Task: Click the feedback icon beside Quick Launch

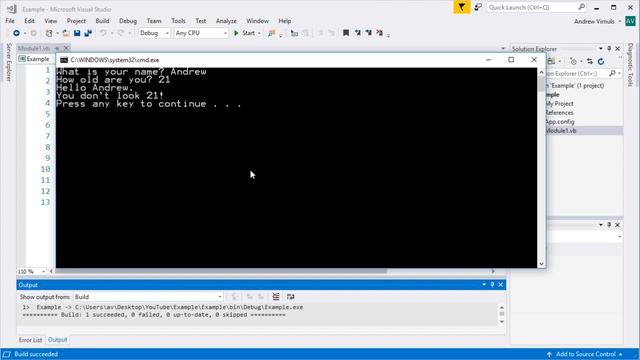Action: pyautogui.click(x=478, y=7)
